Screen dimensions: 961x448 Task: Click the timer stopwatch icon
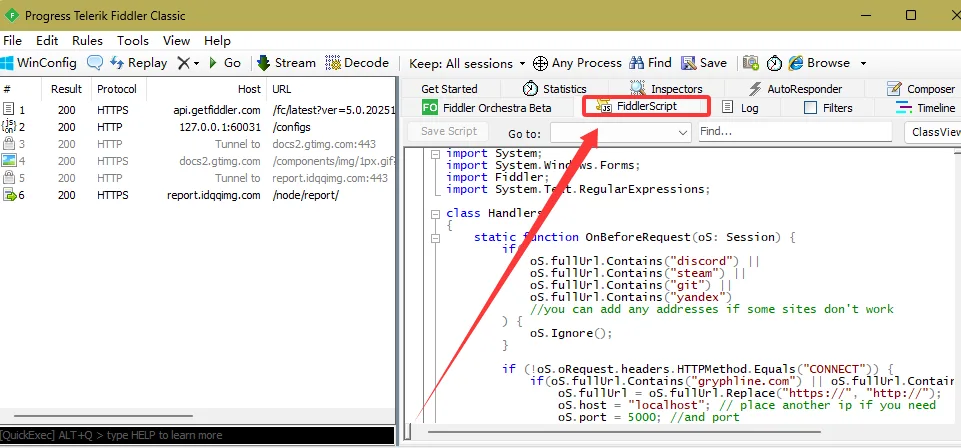click(x=775, y=63)
